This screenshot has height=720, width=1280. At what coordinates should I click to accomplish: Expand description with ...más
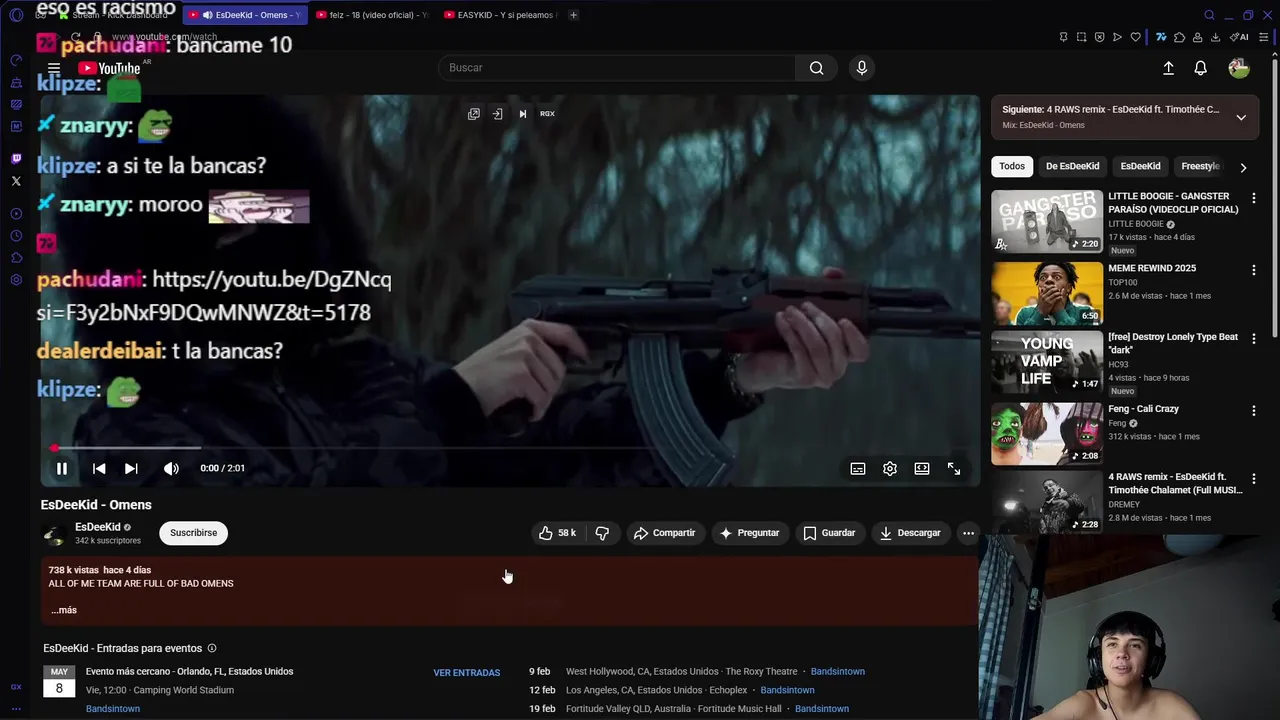point(64,610)
